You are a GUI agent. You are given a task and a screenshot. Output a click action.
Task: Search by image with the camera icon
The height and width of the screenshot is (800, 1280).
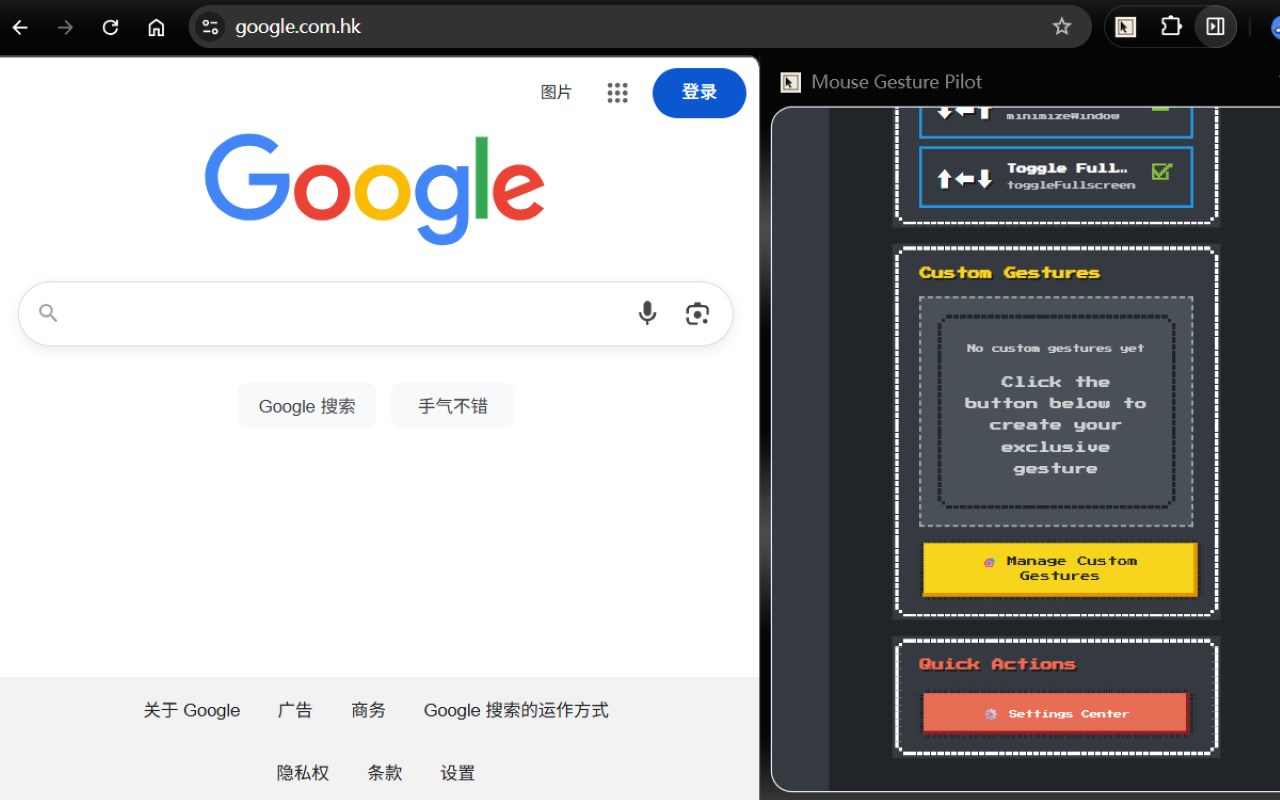(697, 313)
